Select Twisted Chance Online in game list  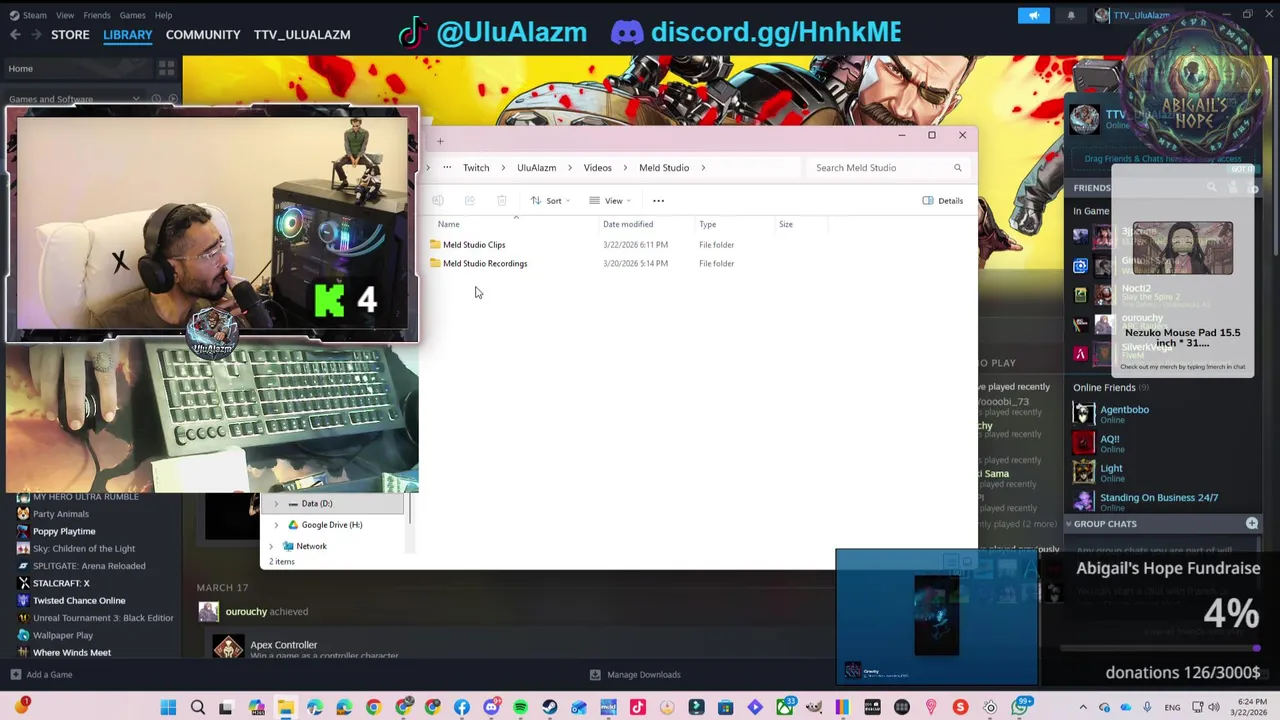[79, 600]
